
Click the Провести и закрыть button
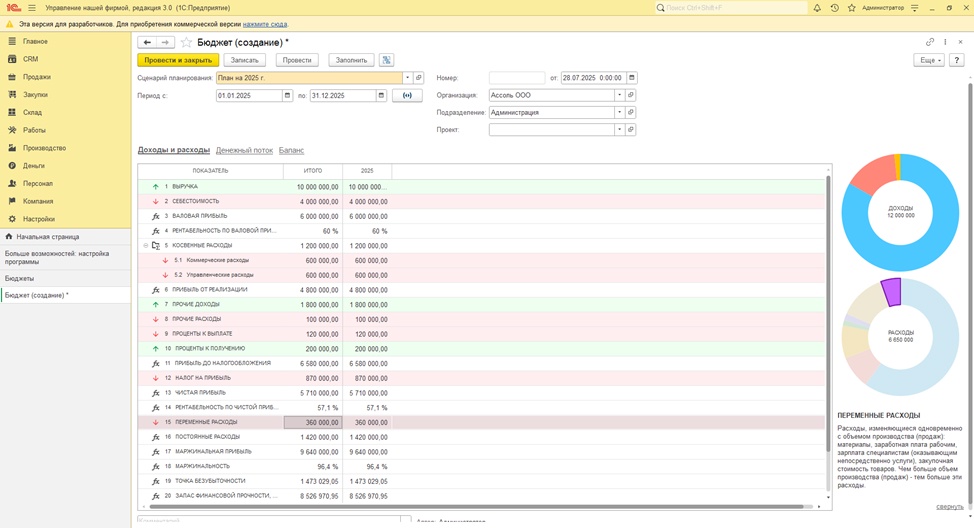click(178, 60)
